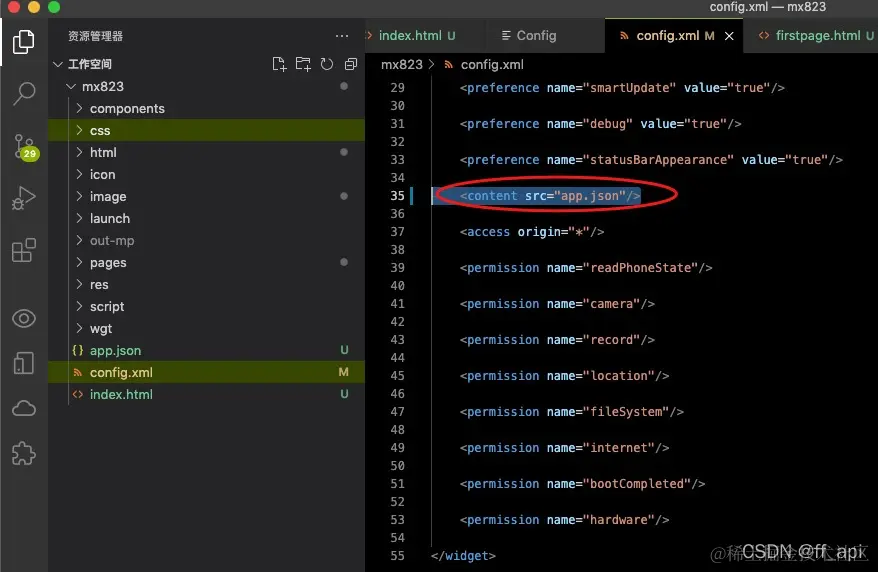Click the bootCompleted permission line
The image size is (878, 572).
click(582, 484)
